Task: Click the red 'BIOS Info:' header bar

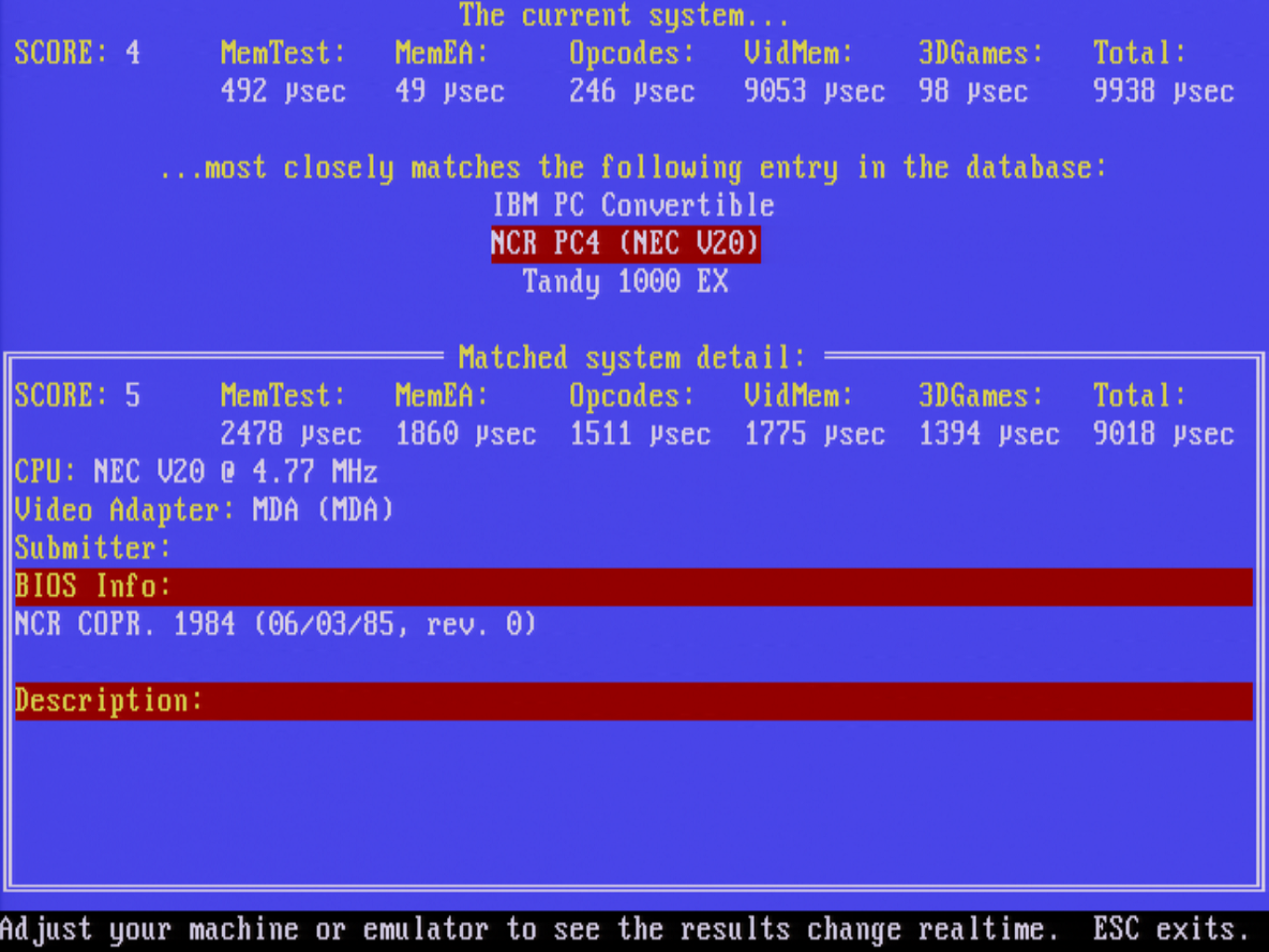Action: 634,587
